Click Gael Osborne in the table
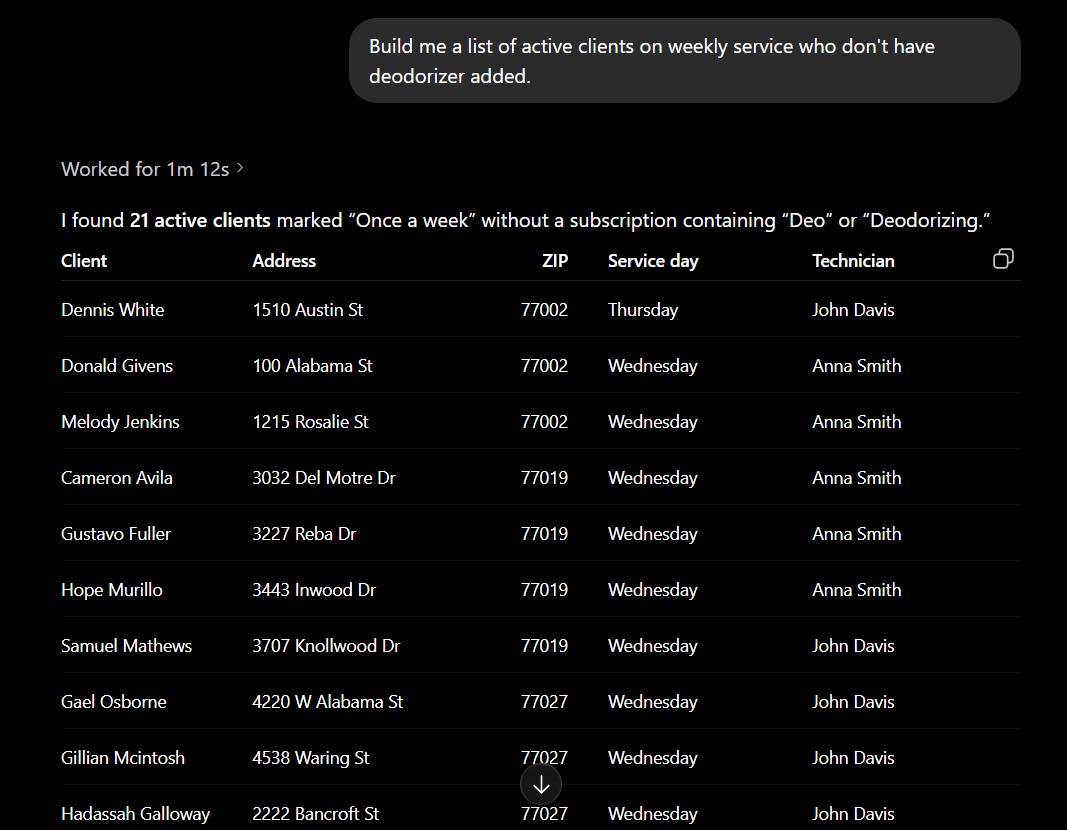This screenshot has height=830, width=1067. click(114, 701)
